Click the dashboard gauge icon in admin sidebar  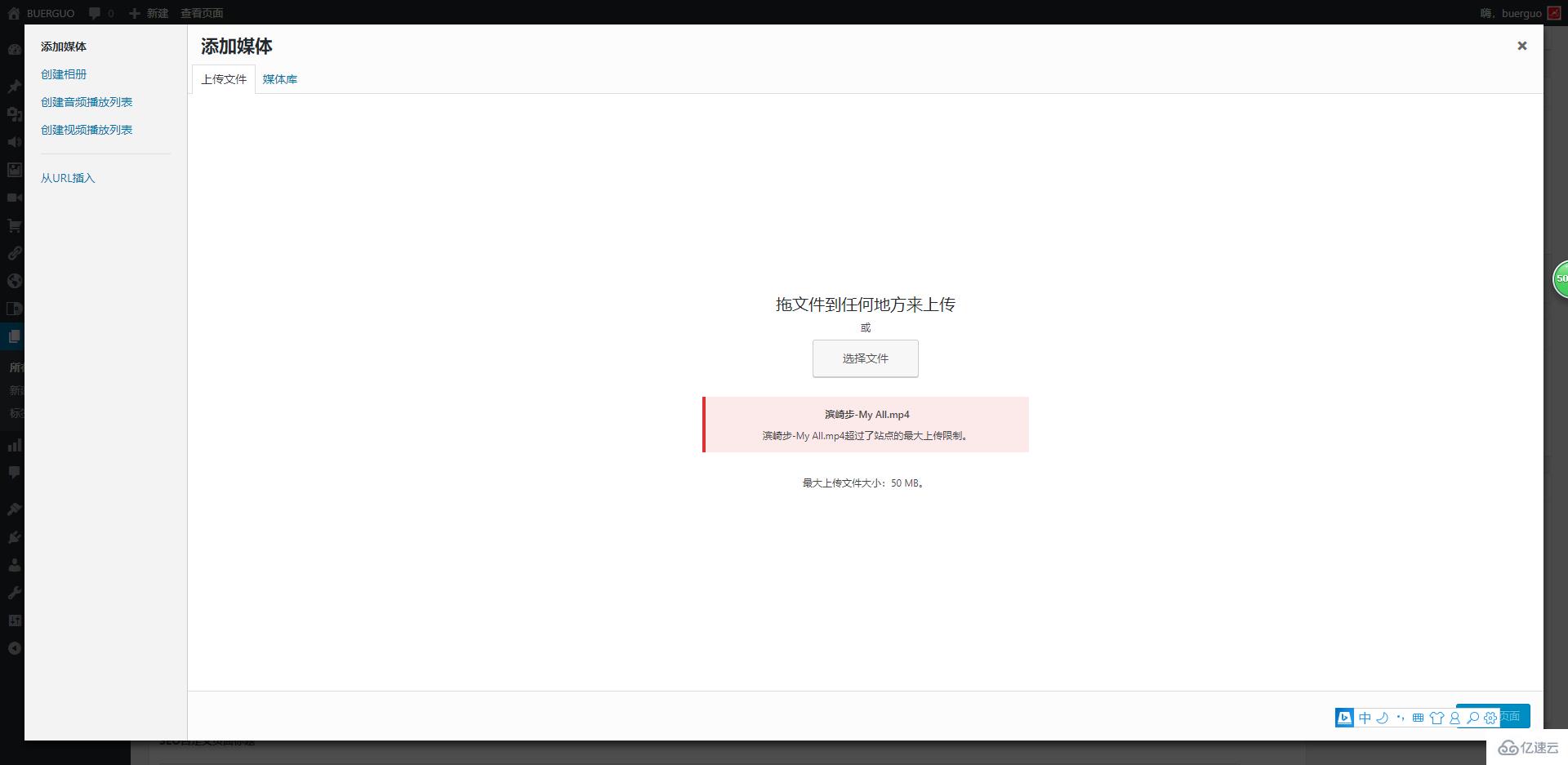(x=14, y=49)
